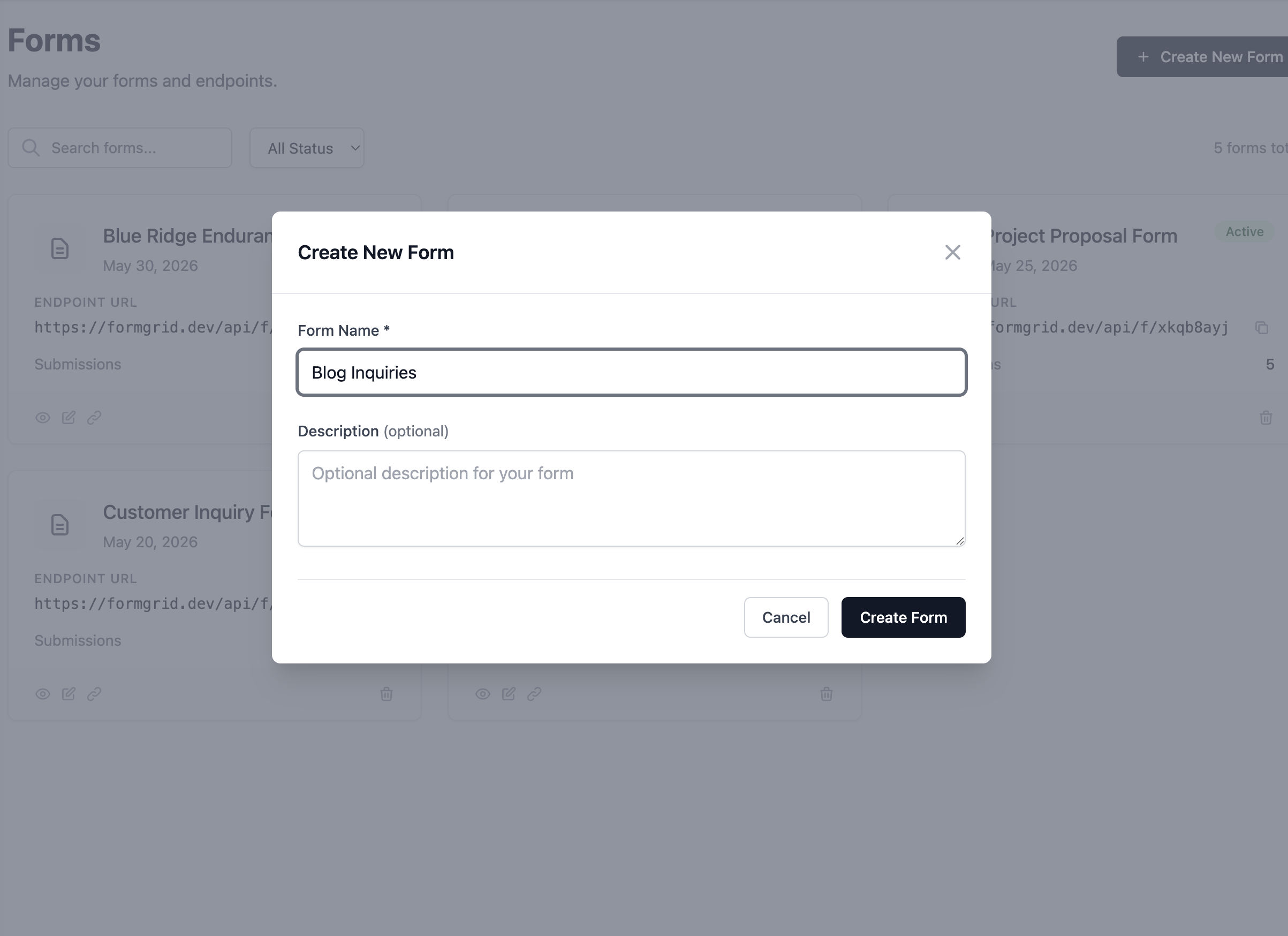Image resolution: width=1288 pixels, height=936 pixels.
Task: Click the eye icon on bottom middle card
Action: click(x=483, y=694)
